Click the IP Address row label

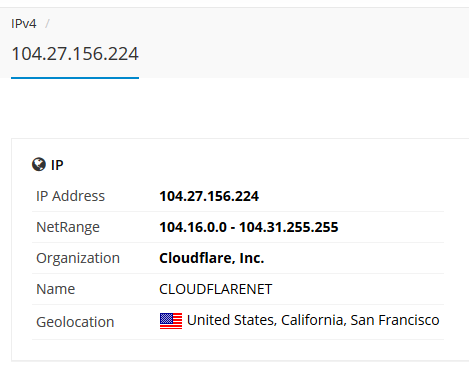(x=70, y=196)
